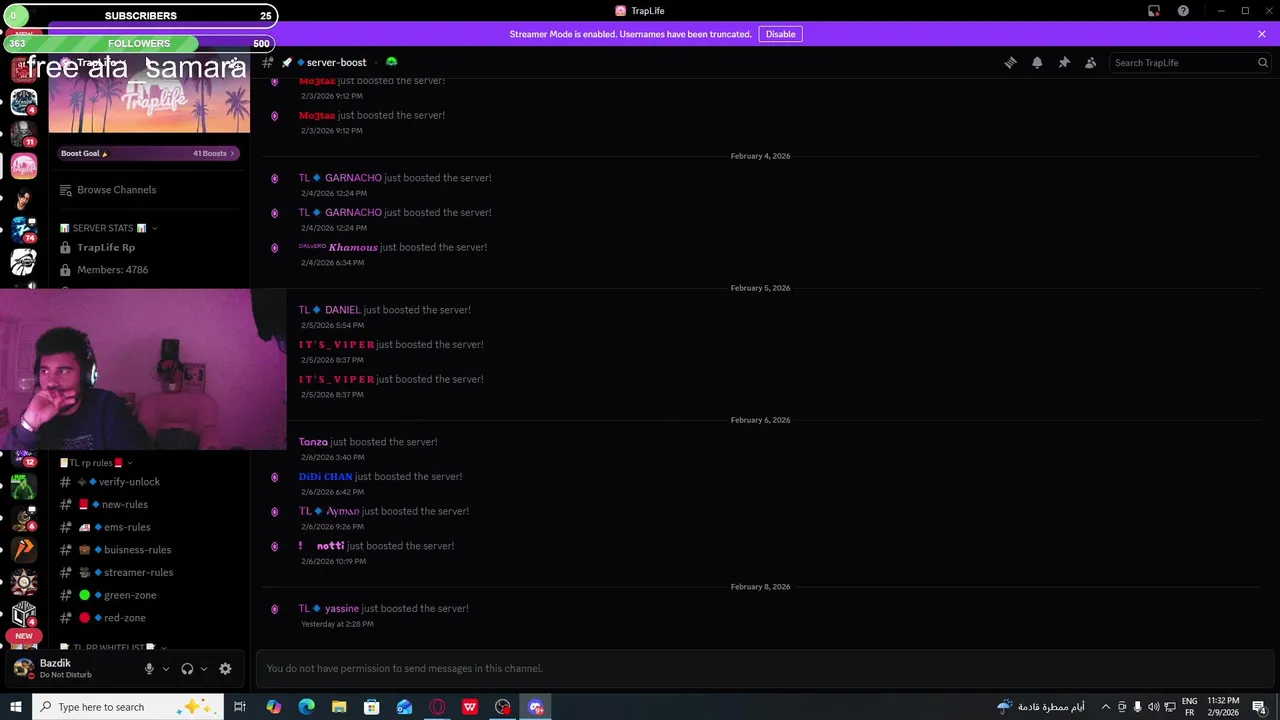Open headphone output options dropdown arrow

tap(204, 669)
